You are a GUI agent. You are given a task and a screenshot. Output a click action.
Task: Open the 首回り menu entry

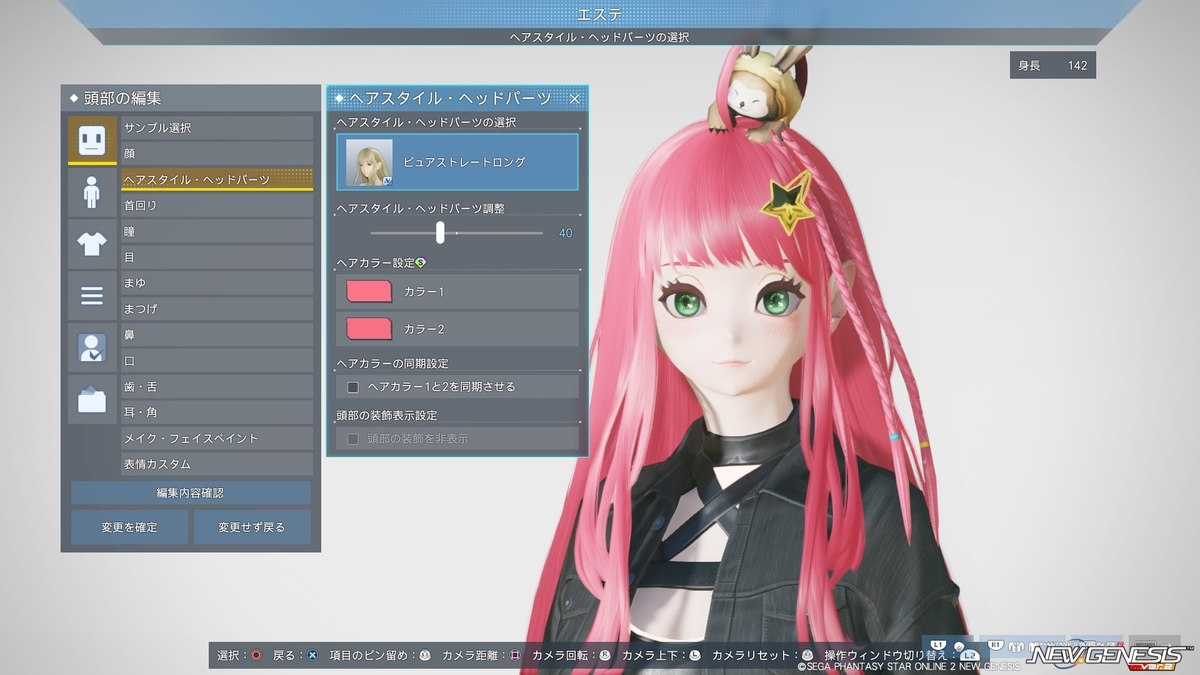coord(217,205)
